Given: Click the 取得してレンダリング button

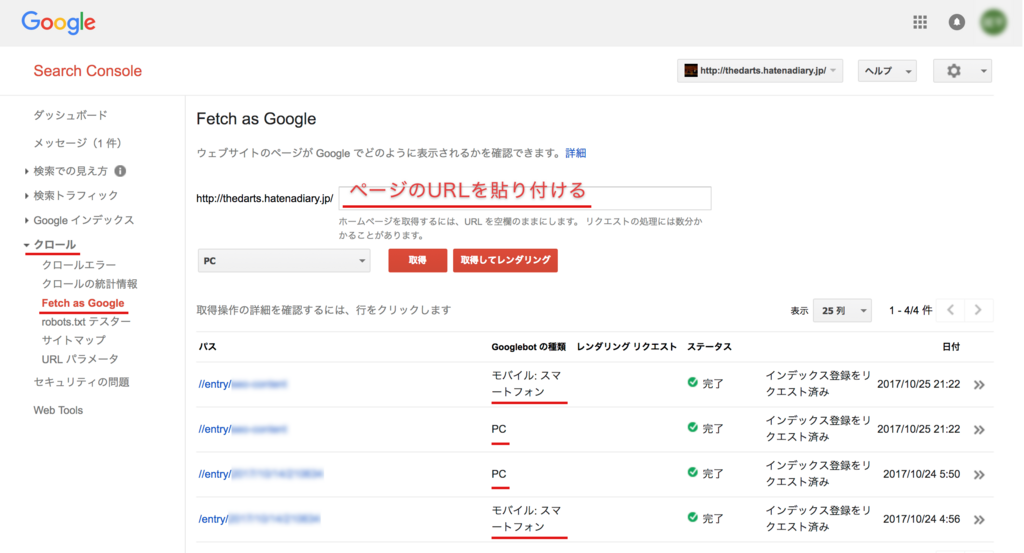Looking at the screenshot, I should click(x=505, y=260).
